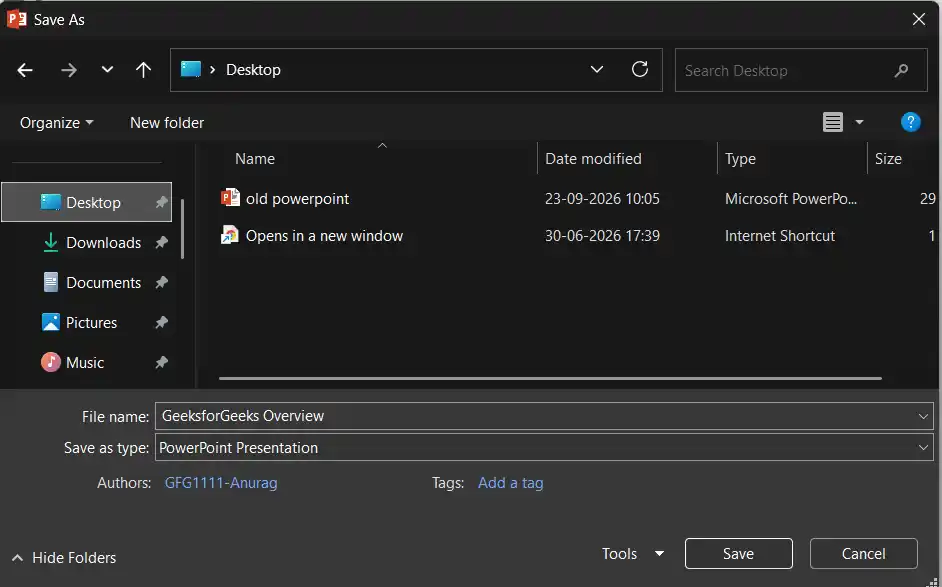Click the forward arrow navigation icon
The height and width of the screenshot is (587, 942).
[68, 70]
